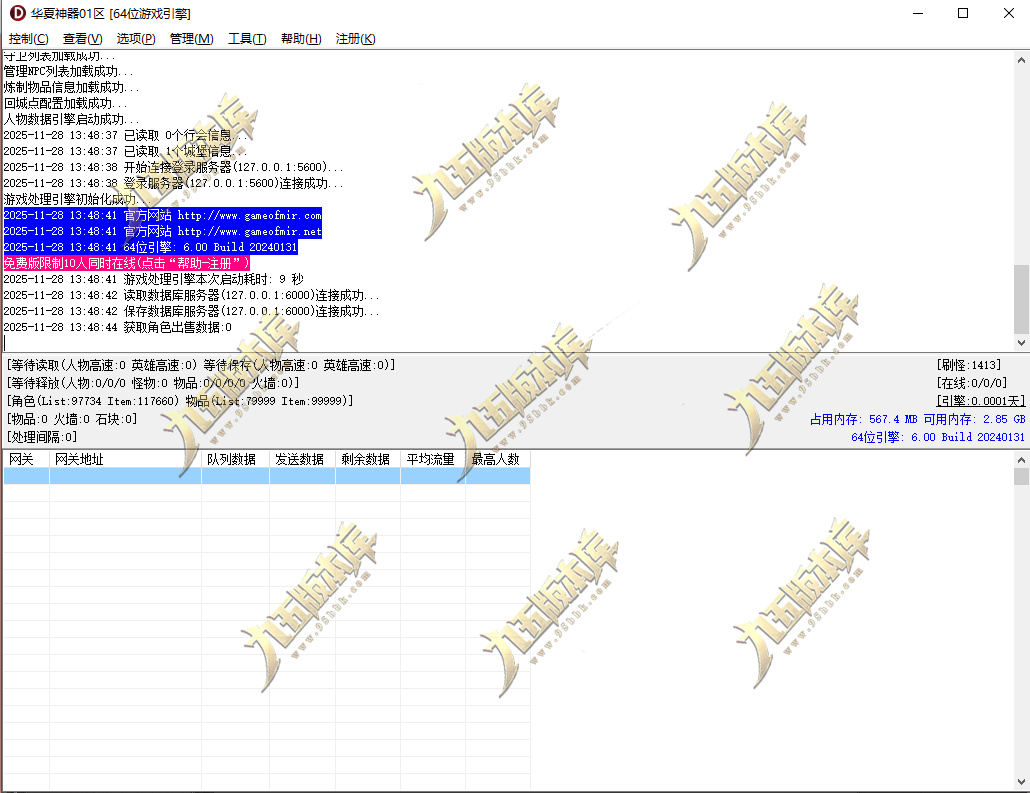Click the 已读取 0个行会信息 log line
Screen dimensions: 1030x793
tap(125, 135)
